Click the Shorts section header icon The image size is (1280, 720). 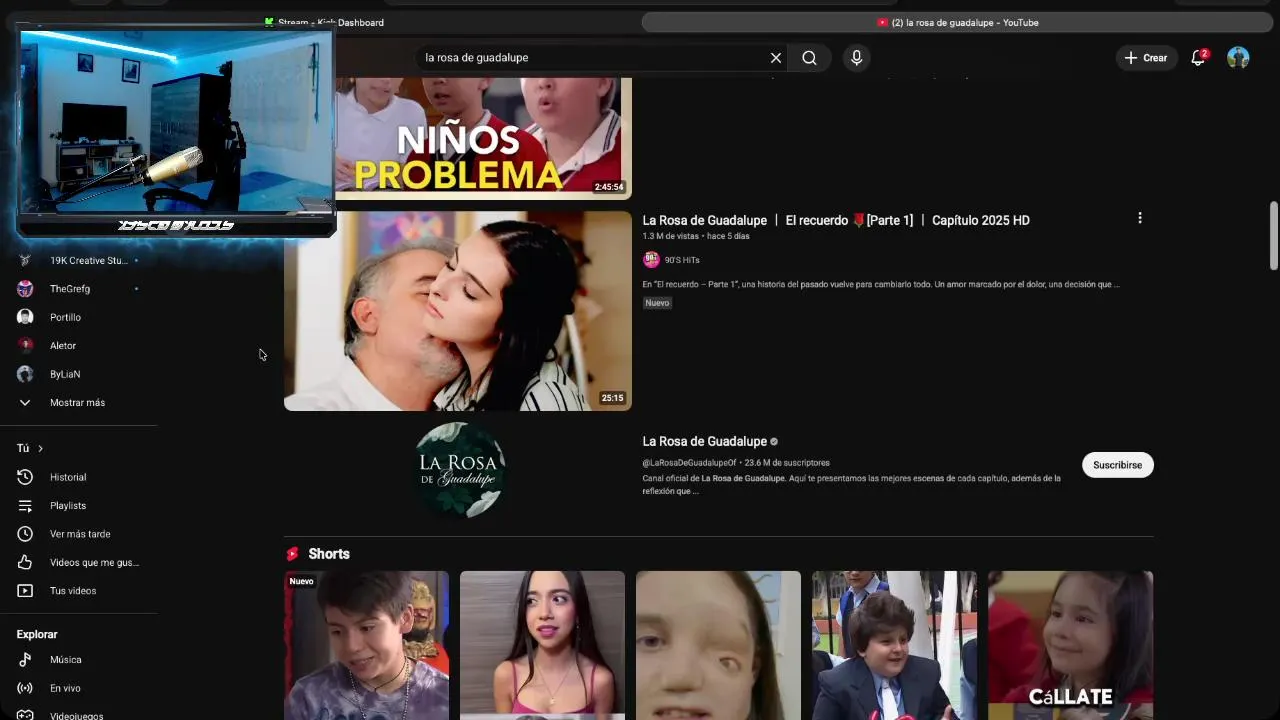[293, 554]
